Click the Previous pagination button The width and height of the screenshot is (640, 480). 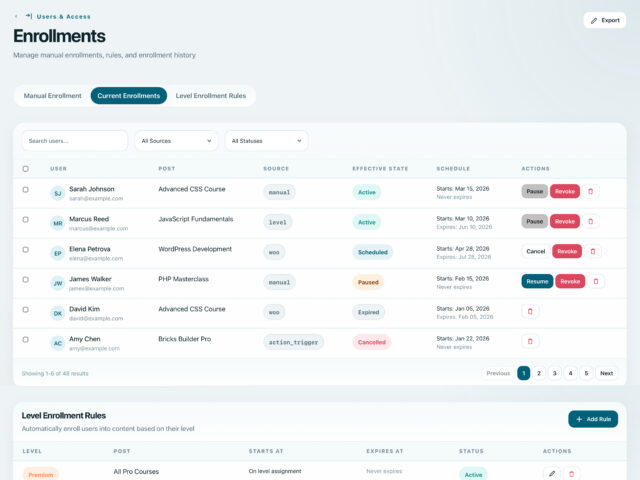point(498,373)
